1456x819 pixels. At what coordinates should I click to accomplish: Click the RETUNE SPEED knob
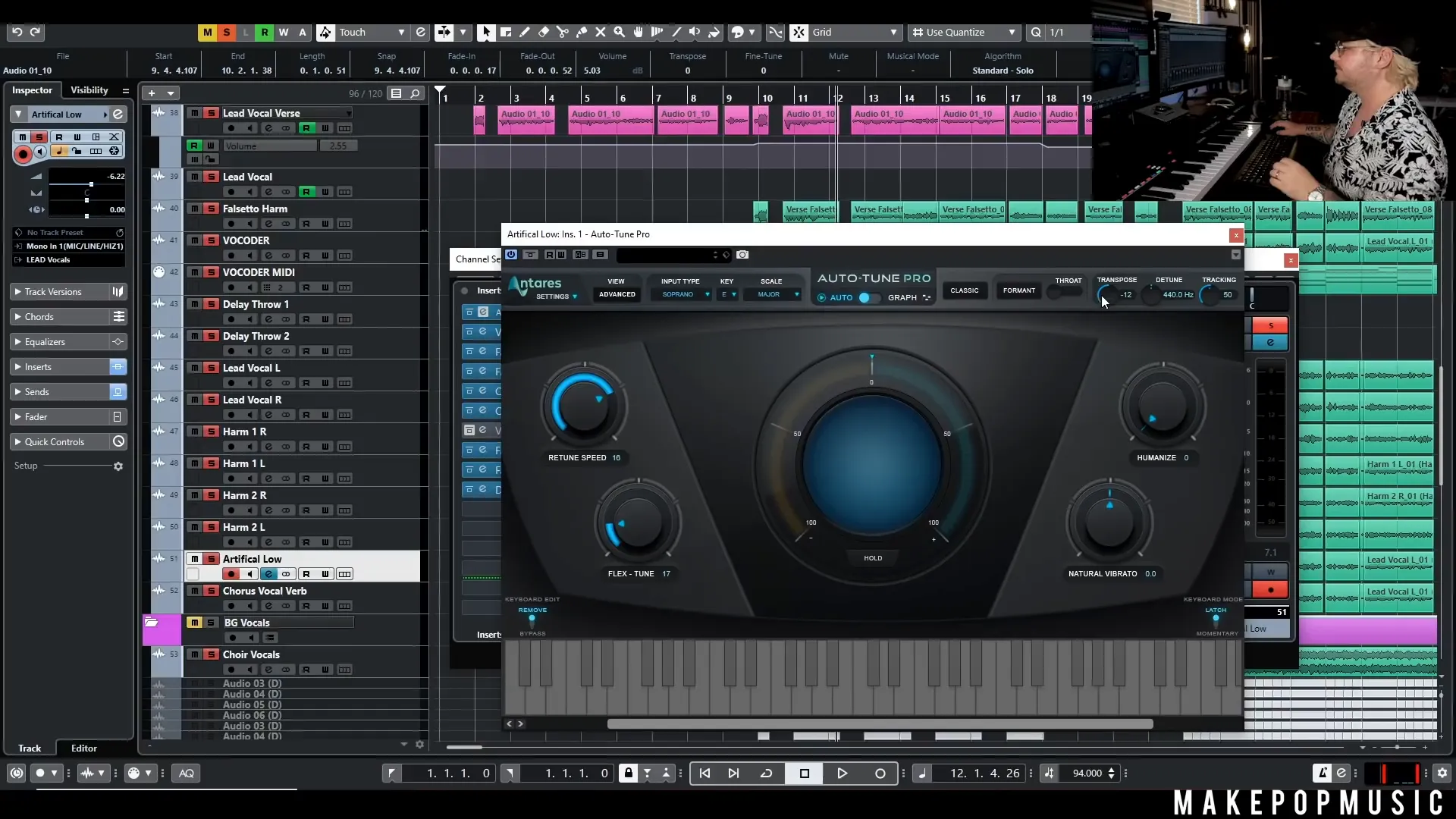click(x=583, y=406)
